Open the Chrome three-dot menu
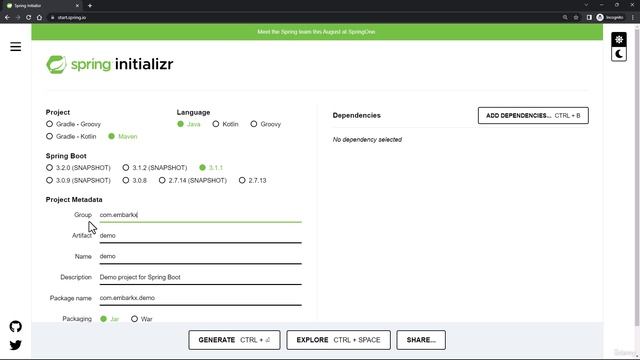640x360 pixels. tap(633, 18)
